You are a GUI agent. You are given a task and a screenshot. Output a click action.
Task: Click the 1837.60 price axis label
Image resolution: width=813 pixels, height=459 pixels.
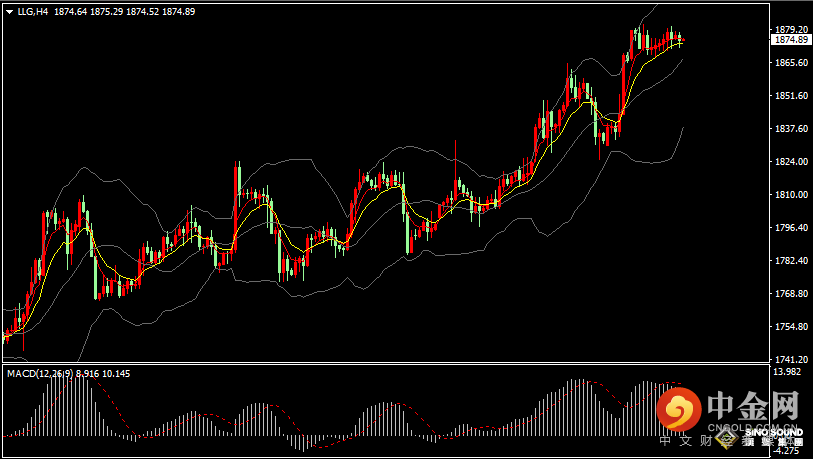pyautogui.click(x=791, y=129)
